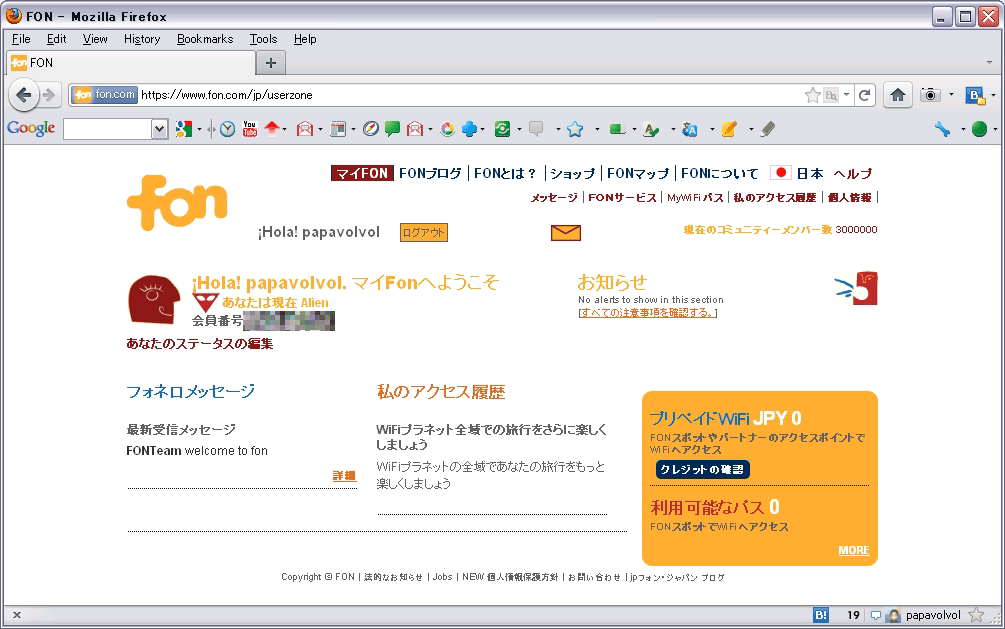Open the History menu
The height and width of the screenshot is (629, 1005).
[x=142, y=39]
